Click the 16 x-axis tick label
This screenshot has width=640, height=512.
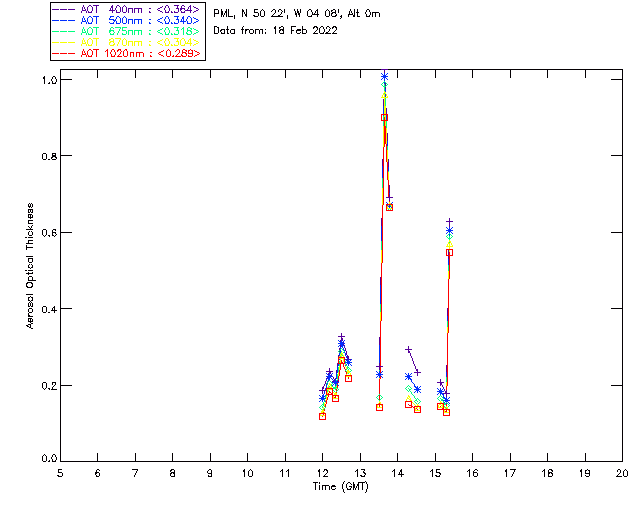pyautogui.click(x=473, y=473)
